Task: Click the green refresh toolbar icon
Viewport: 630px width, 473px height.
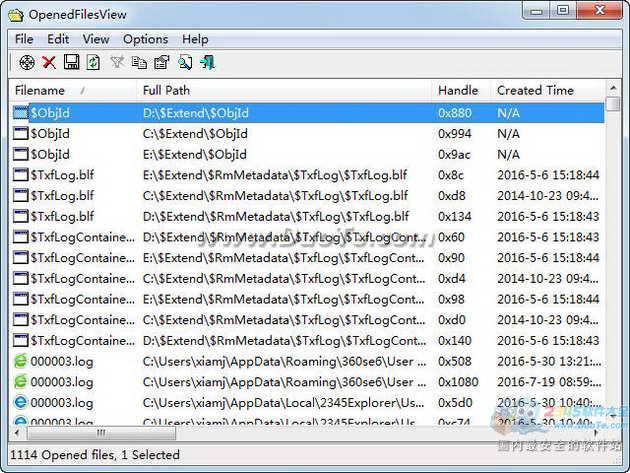Action: point(93,62)
